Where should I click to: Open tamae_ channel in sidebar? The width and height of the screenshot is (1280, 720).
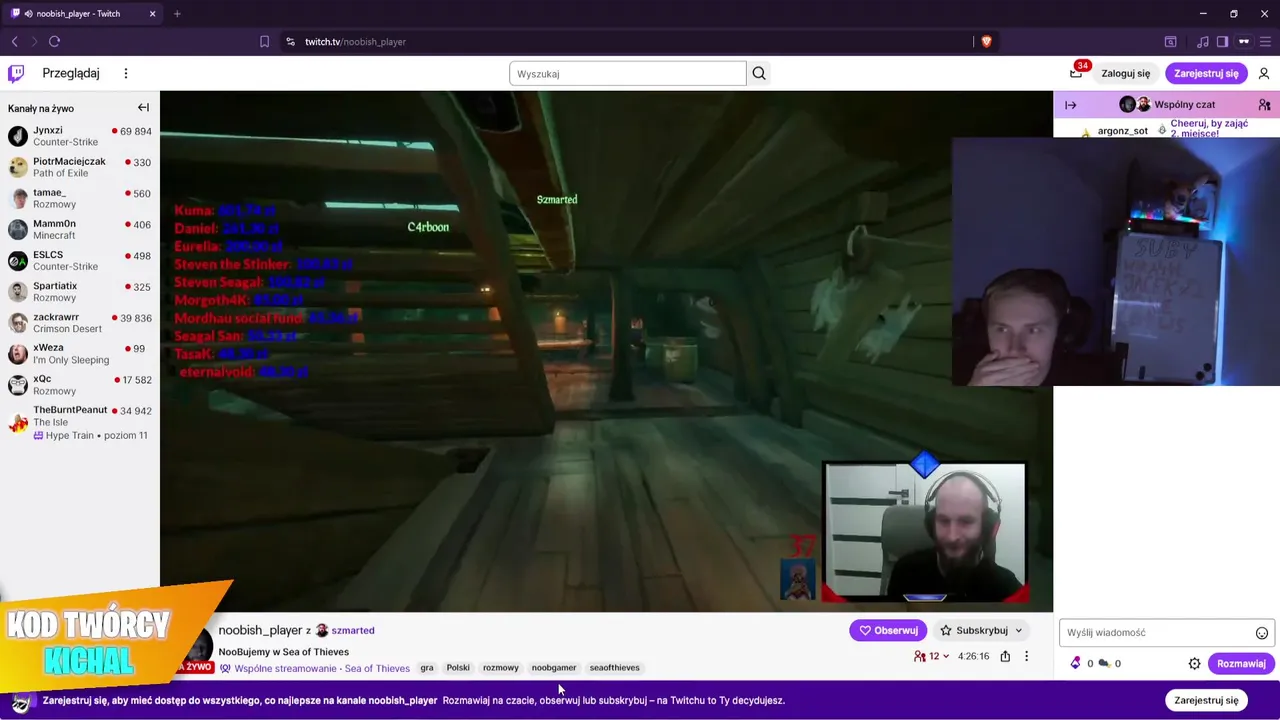80,198
